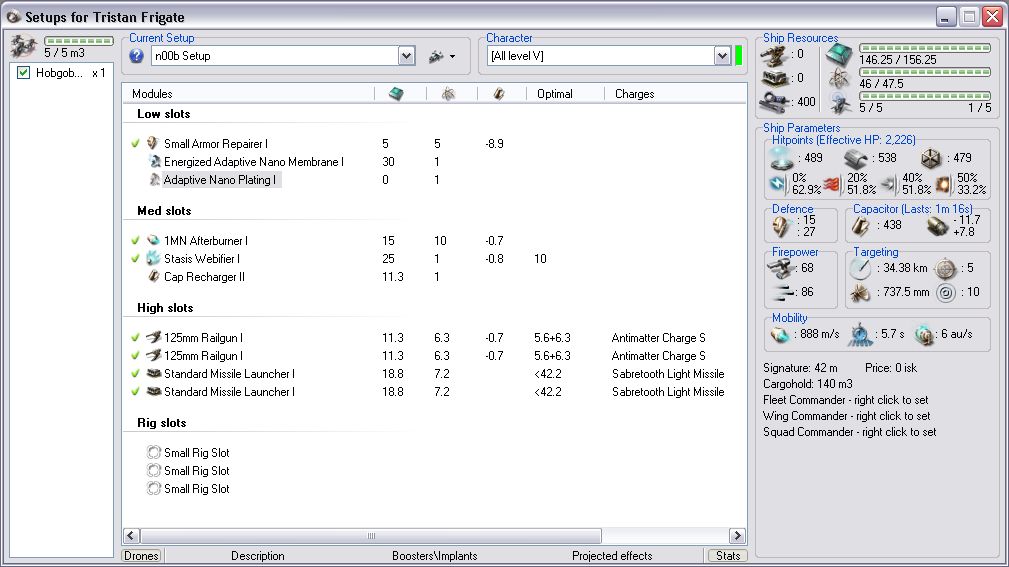Viewport: 1009px width, 567px height.
Task: Switch to the Description tab
Action: (257, 555)
